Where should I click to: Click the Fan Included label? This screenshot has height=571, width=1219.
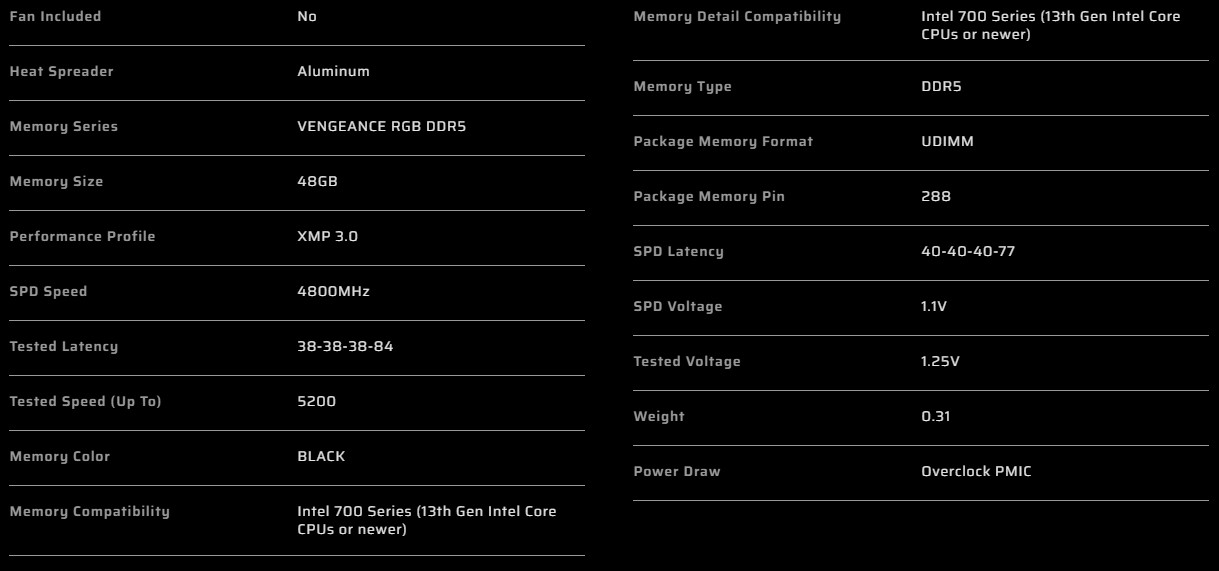coord(55,17)
